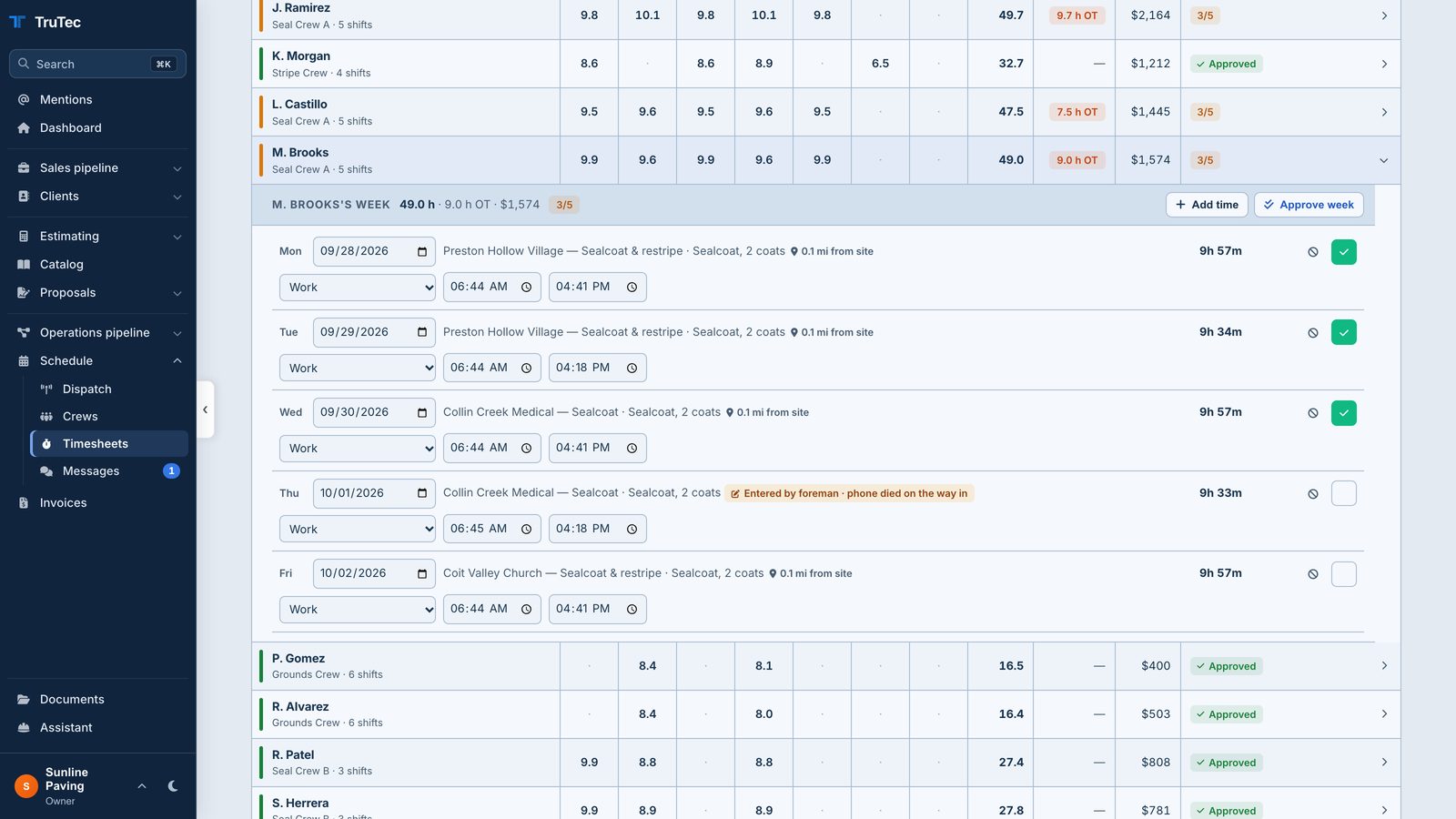Collapse M. Brooks row chevron
The height and width of the screenshot is (819, 1456).
click(x=1384, y=161)
